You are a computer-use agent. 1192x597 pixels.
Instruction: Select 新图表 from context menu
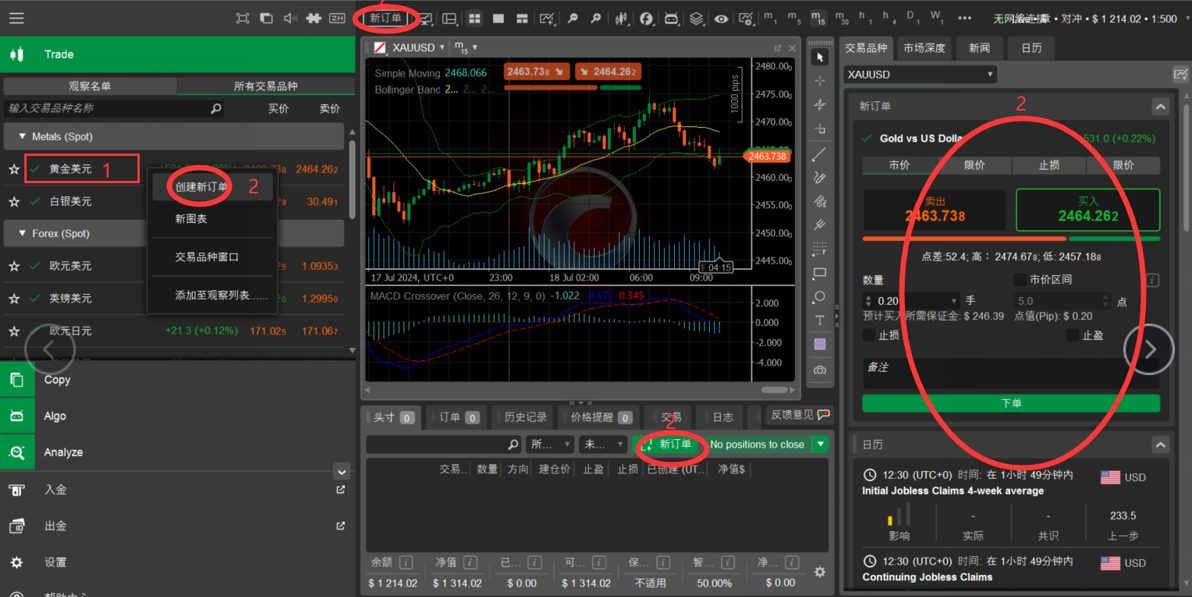pyautogui.click(x=191, y=219)
